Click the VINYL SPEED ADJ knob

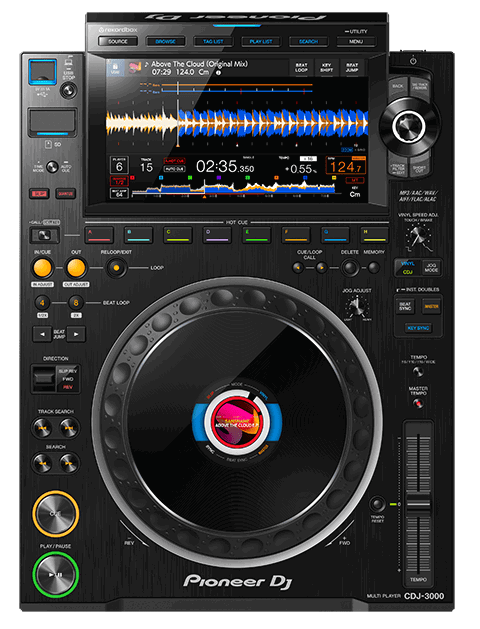[x=418, y=237]
